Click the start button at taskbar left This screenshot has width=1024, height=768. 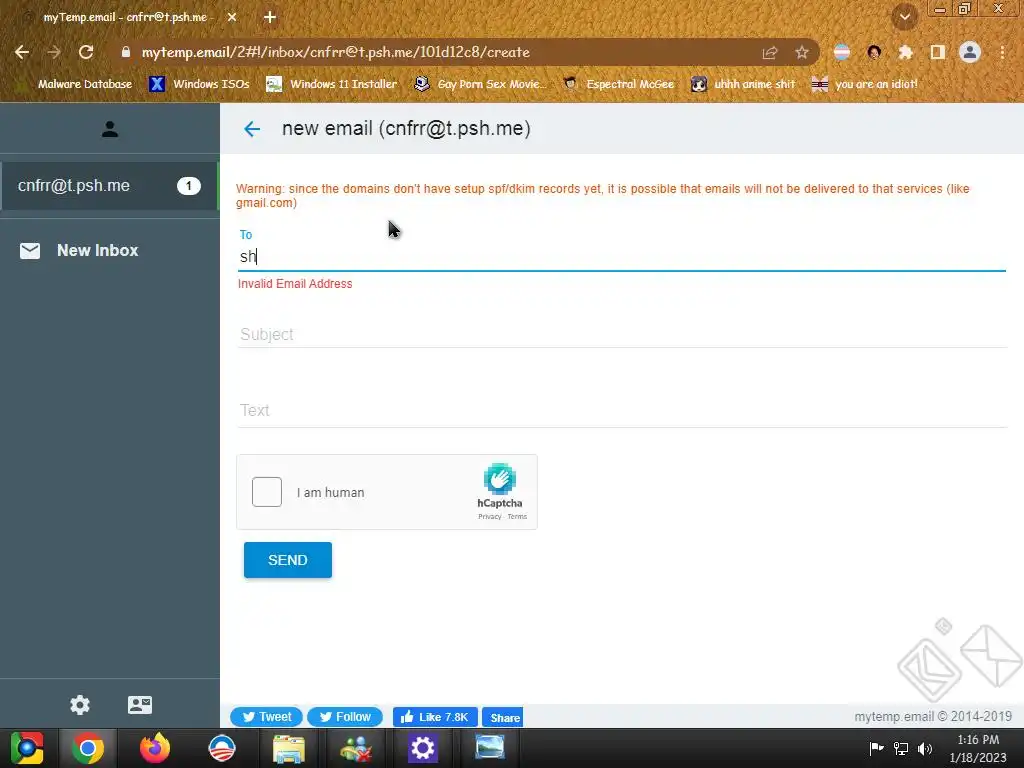click(x=26, y=748)
